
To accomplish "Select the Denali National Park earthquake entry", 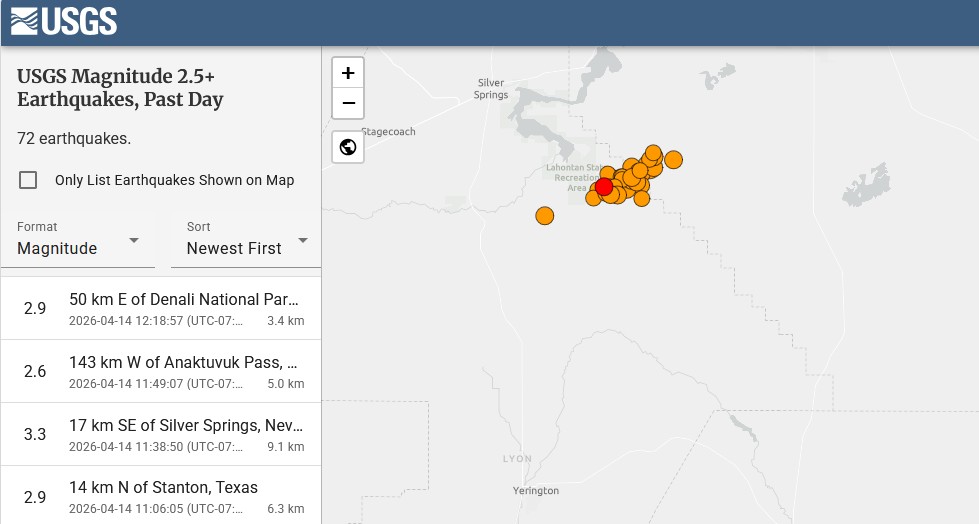I will pos(161,308).
